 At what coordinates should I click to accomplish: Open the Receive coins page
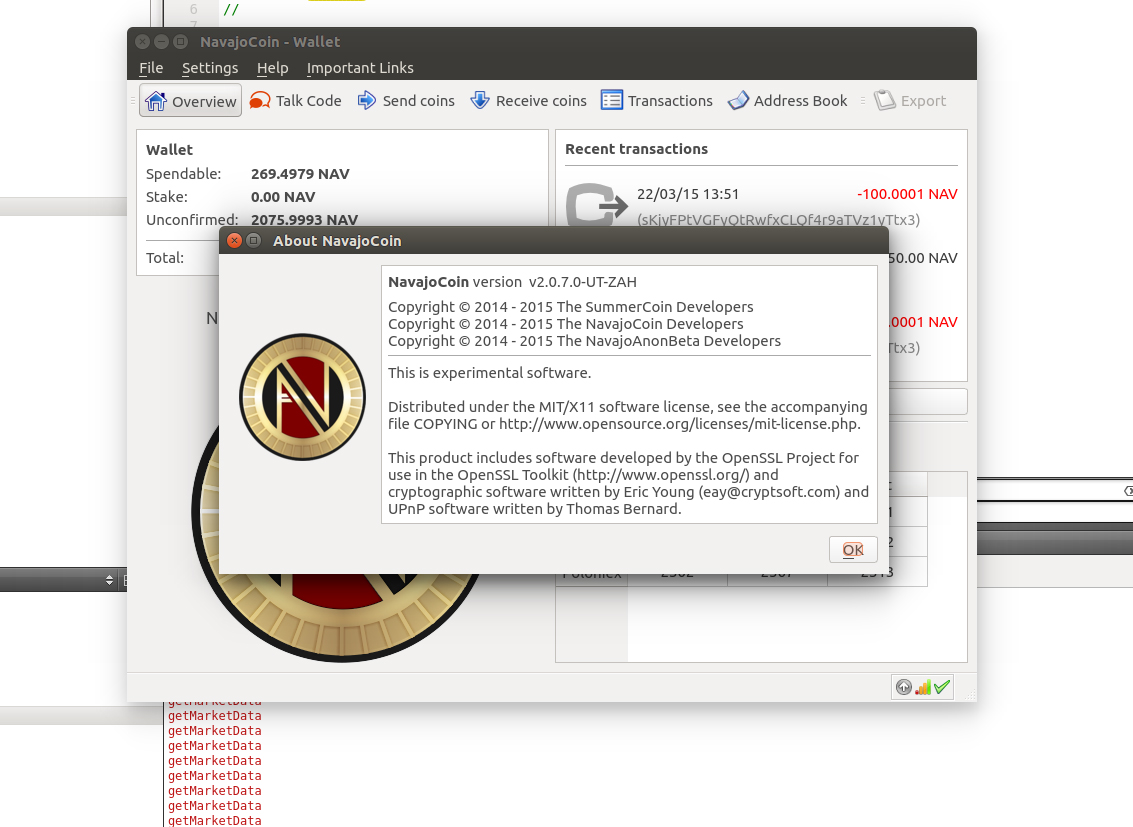point(528,101)
